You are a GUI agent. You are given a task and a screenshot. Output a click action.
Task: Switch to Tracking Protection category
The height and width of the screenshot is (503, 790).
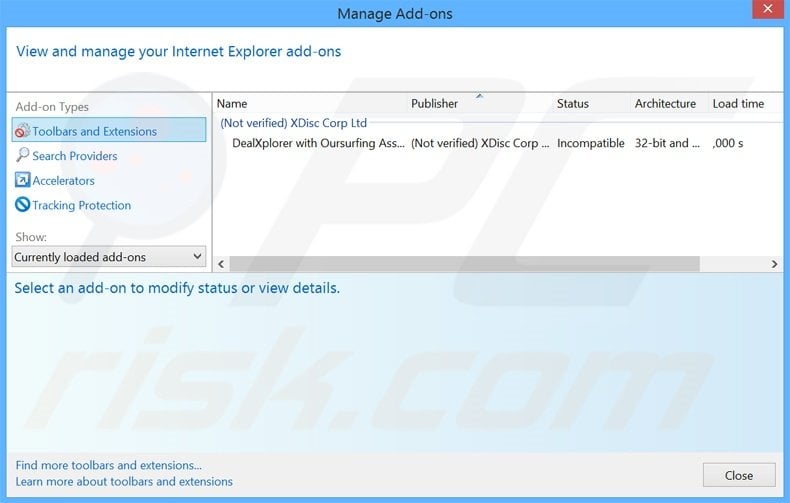[82, 205]
